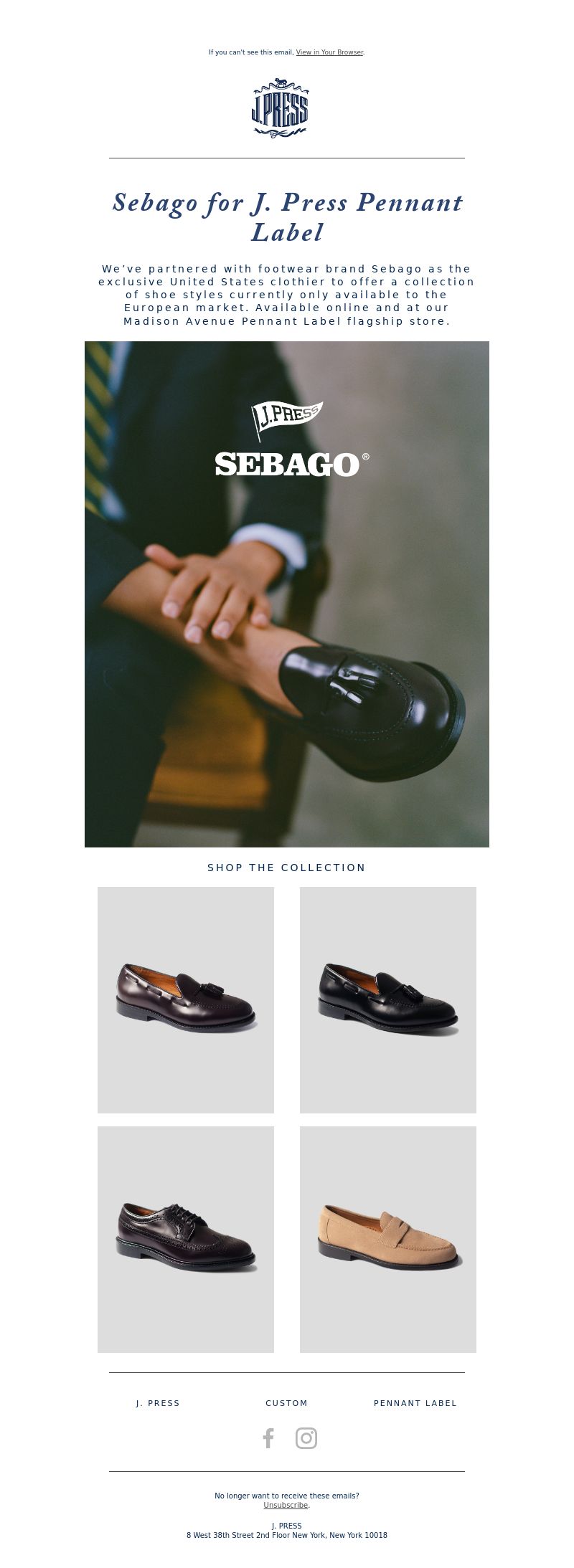
Task: Go to J. Press footer menu item
Action: pyautogui.click(x=158, y=1403)
